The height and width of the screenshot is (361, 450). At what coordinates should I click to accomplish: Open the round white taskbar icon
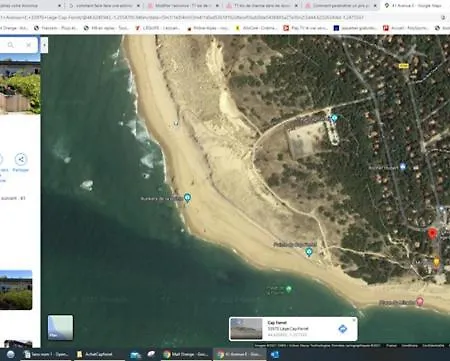click(x=151, y=354)
